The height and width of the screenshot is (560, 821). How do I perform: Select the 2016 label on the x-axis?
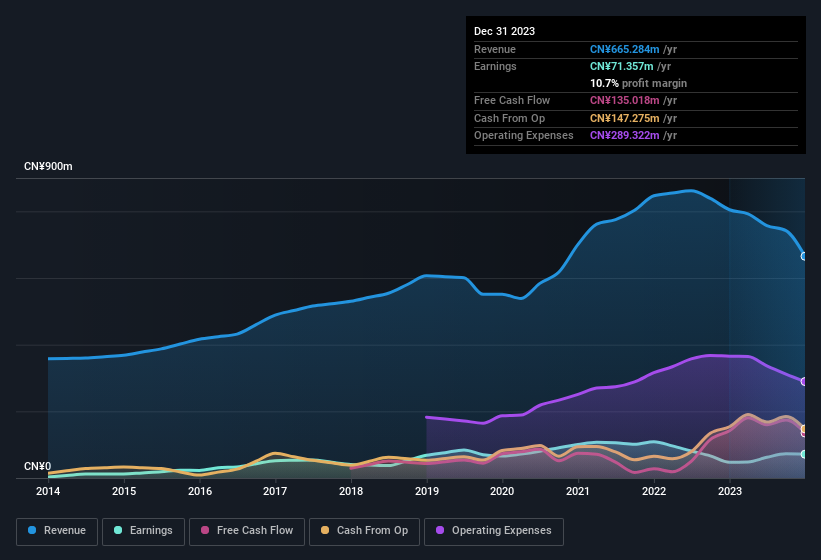click(200, 491)
